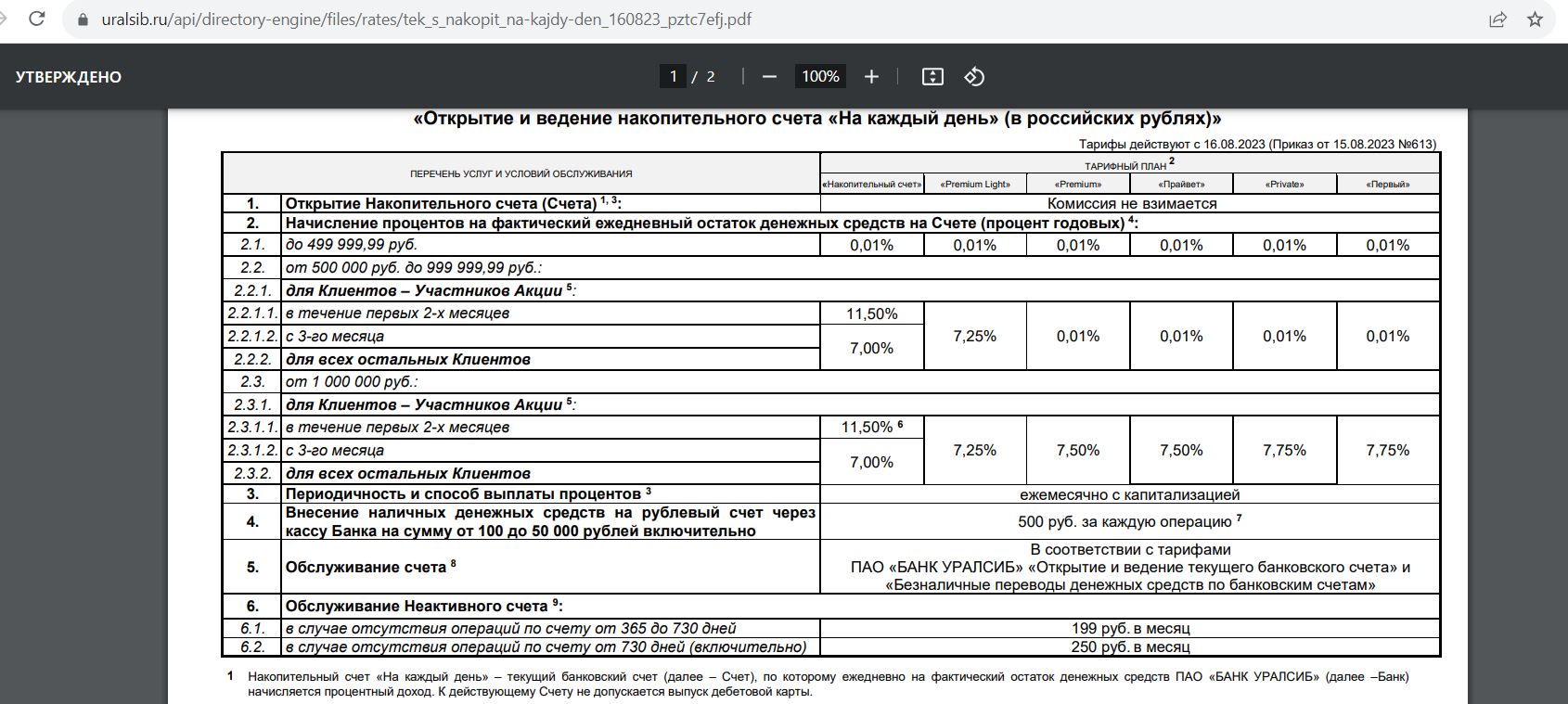Click row 'Обслуживание счета' with footnote 8
1568x704 pixels.
click(x=550, y=567)
